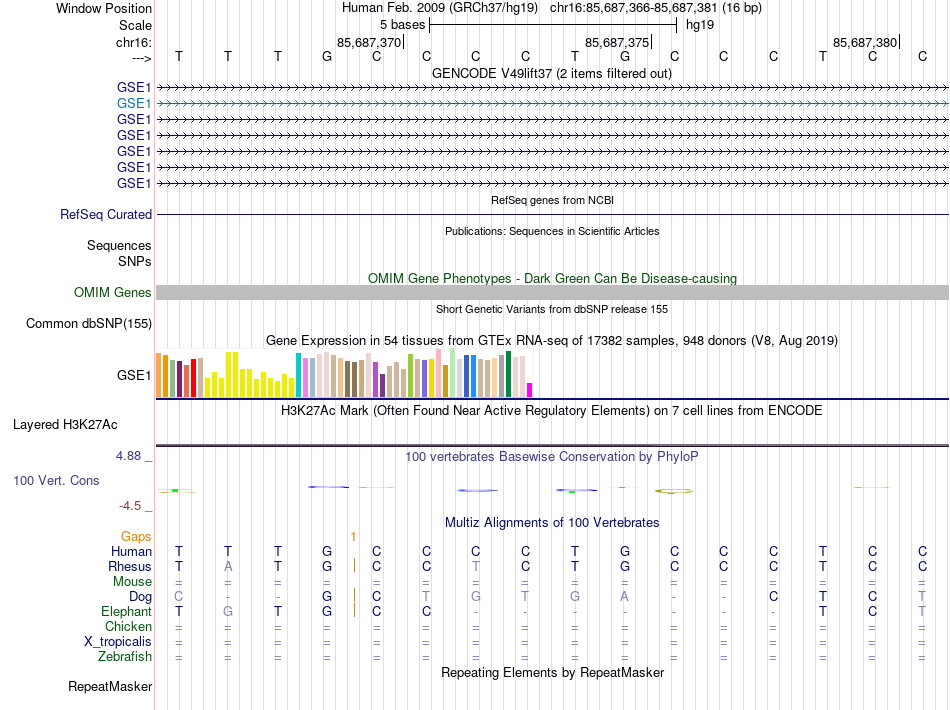Open 100 vertebrates Basewise Conservation by PhyloP title
Image resolution: width=950 pixels, height=710 pixels.
click(552, 456)
